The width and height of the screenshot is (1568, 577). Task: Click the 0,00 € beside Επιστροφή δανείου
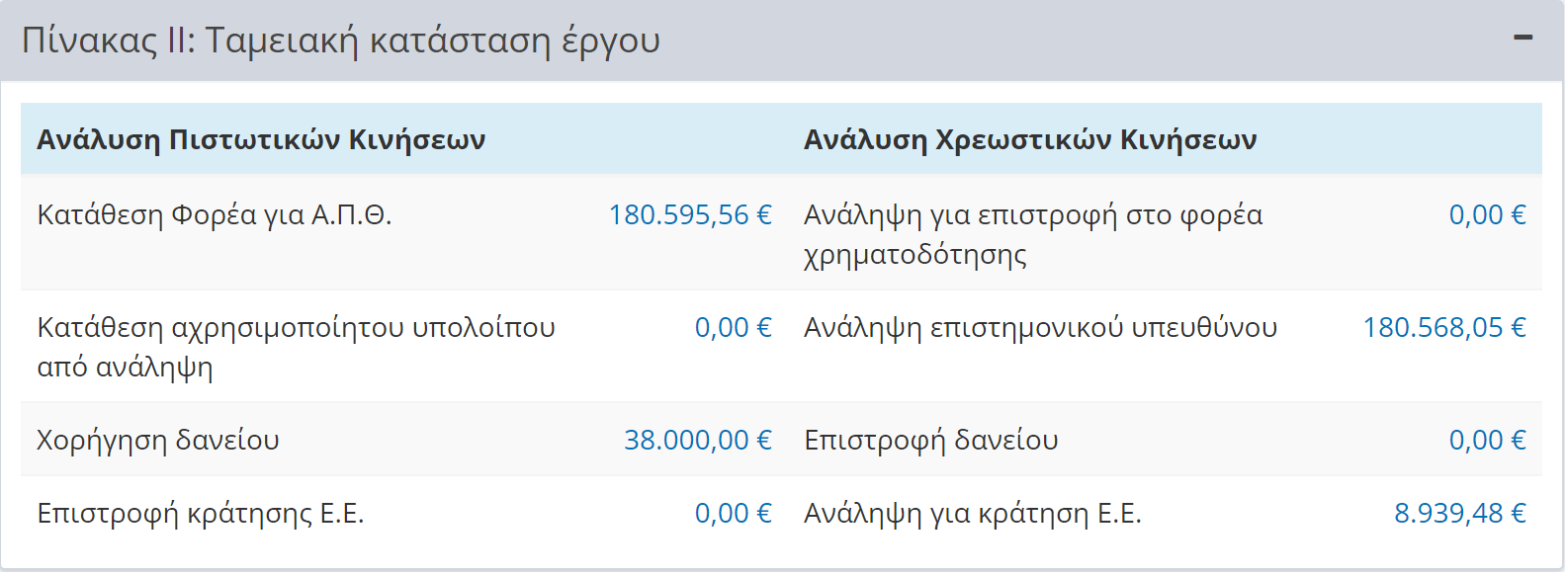tap(1488, 442)
